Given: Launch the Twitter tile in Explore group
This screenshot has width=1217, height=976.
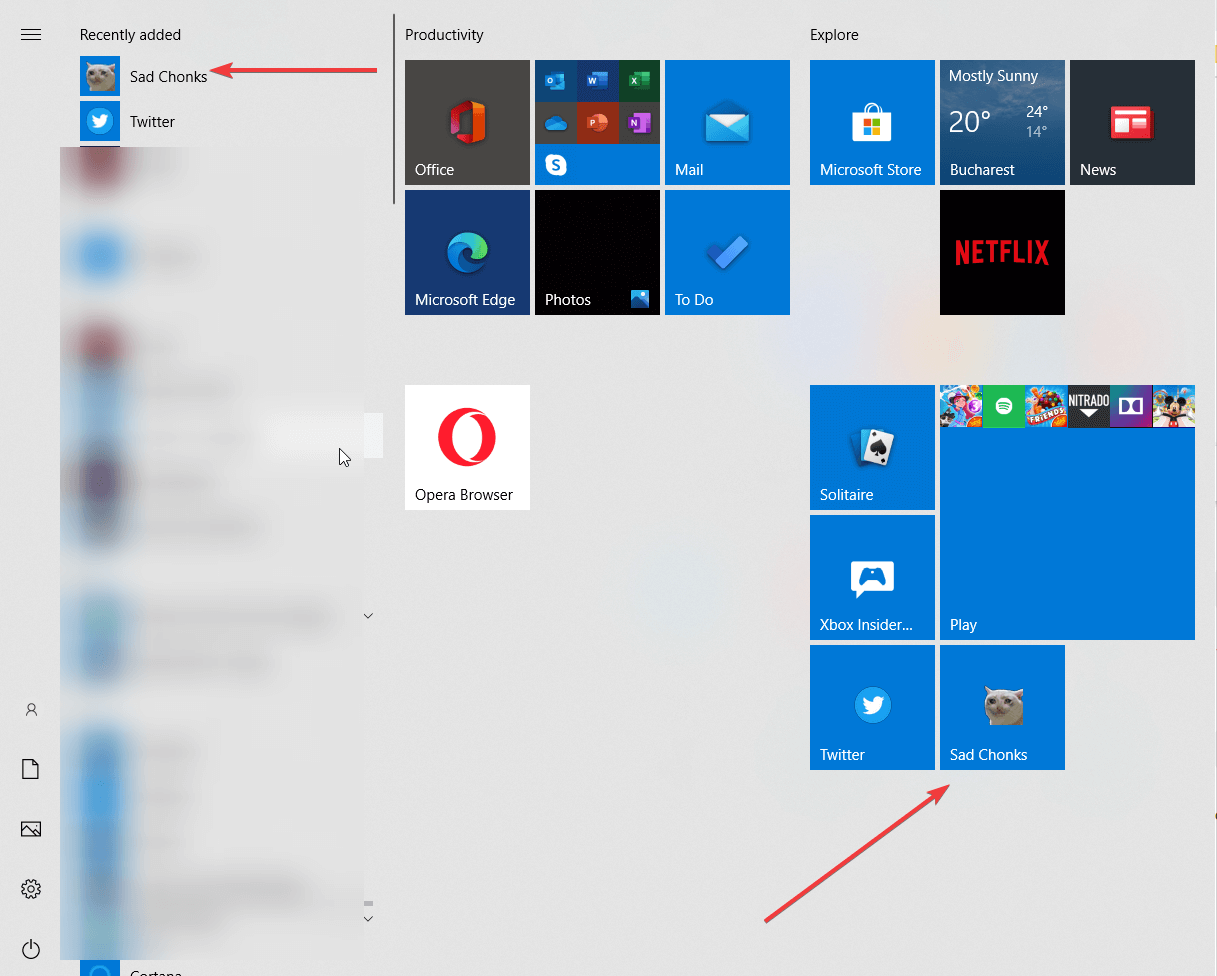Looking at the screenshot, I should coord(872,707).
